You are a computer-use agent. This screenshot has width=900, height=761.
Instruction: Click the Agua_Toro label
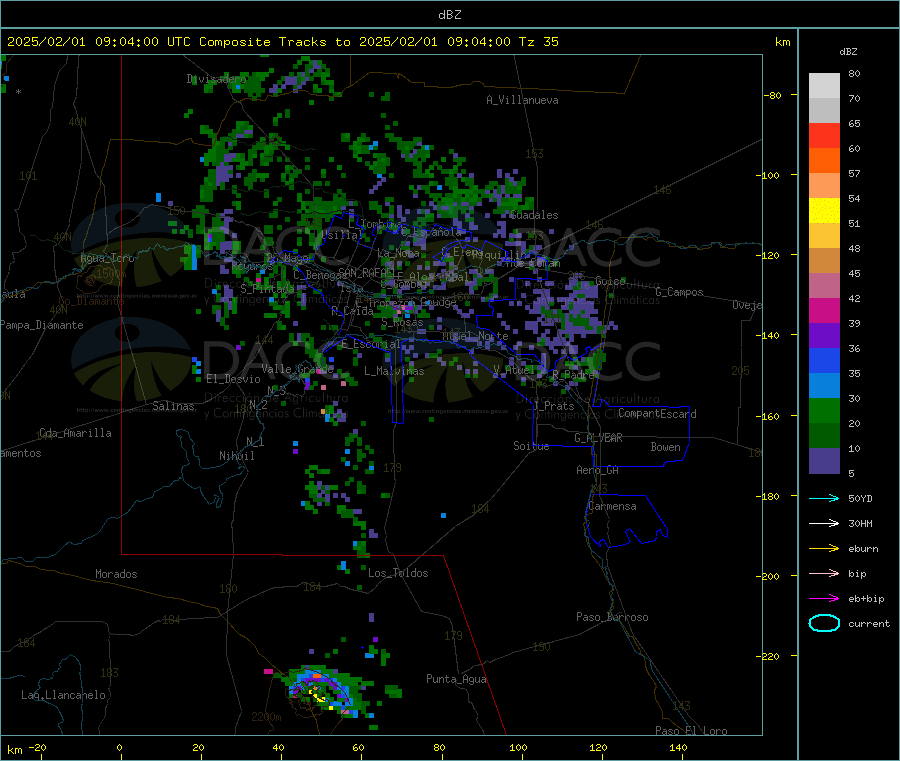pos(107,258)
